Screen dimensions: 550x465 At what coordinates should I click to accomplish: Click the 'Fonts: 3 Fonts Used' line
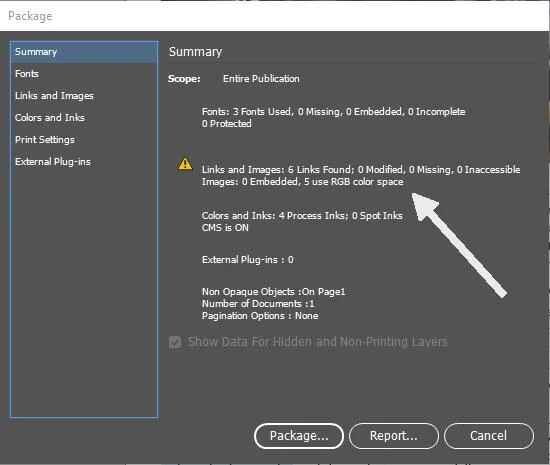tap(334, 112)
